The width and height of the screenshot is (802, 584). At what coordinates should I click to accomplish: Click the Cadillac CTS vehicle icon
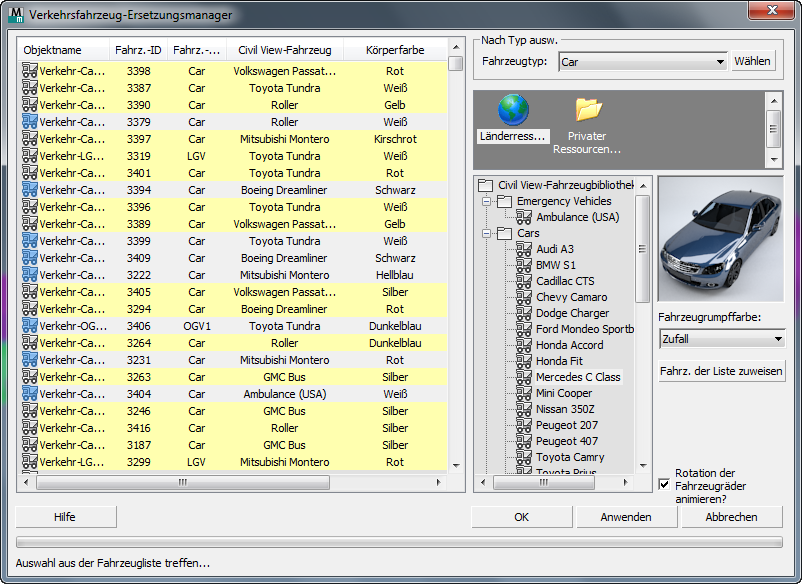(524, 281)
